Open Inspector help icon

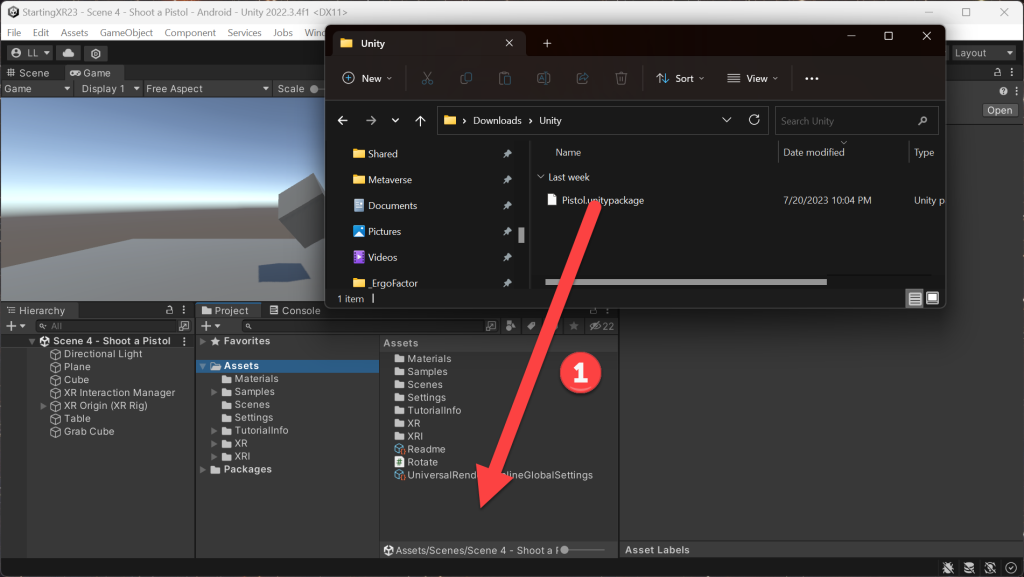coord(1003,91)
